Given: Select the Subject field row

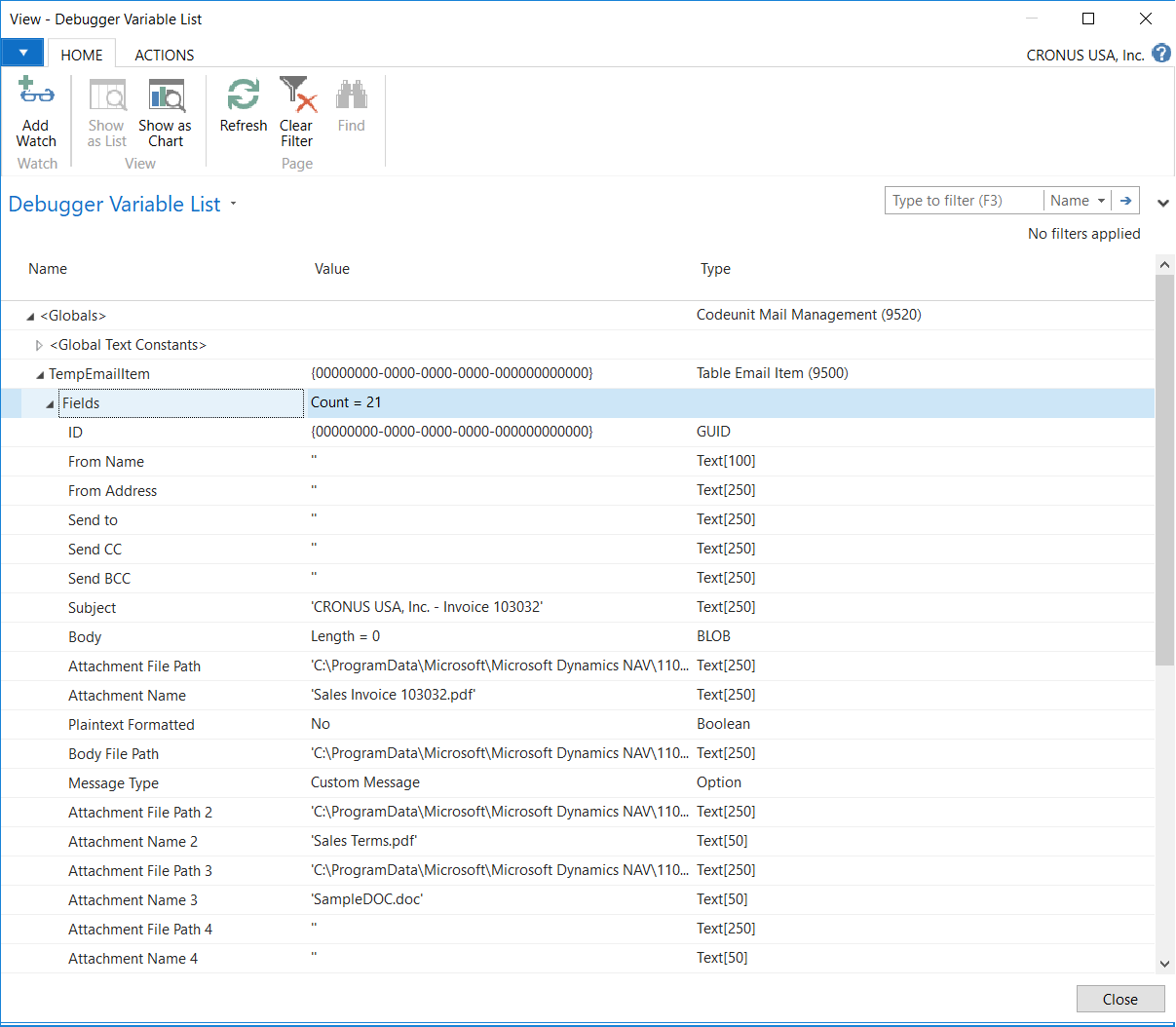Looking at the screenshot, I should (x=93, y=608).
